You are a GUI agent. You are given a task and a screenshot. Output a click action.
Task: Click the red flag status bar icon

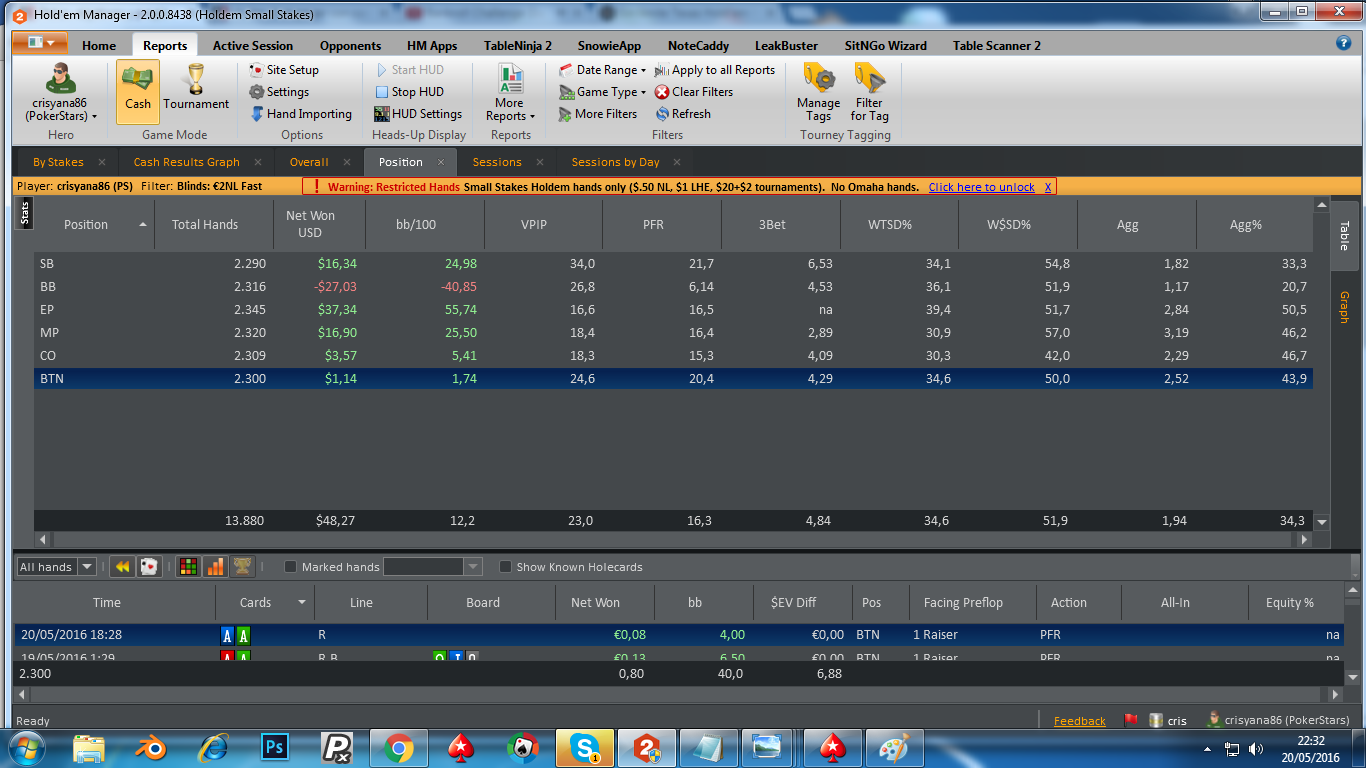[1131, 720]
